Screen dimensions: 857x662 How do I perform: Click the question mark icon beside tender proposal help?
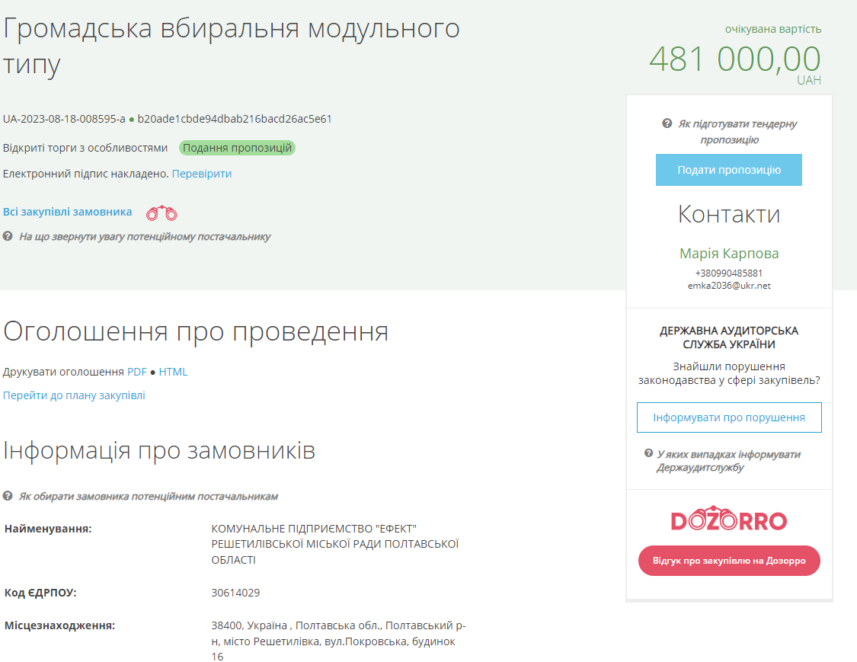pos(667,124)
